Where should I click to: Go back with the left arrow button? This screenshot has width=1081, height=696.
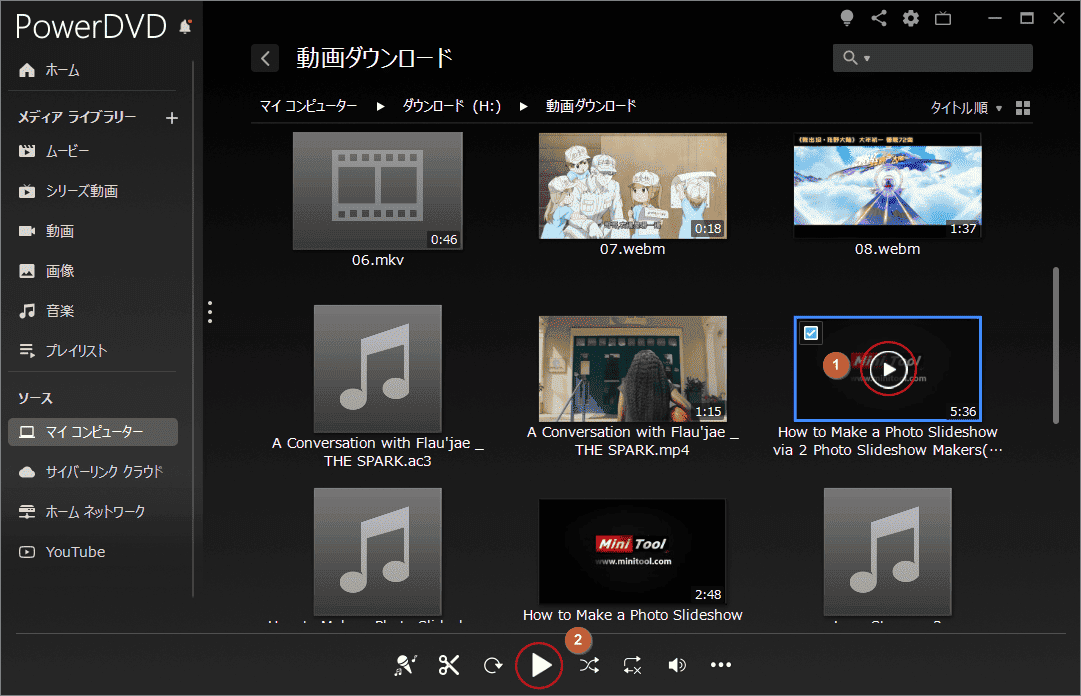pos(265,59)
